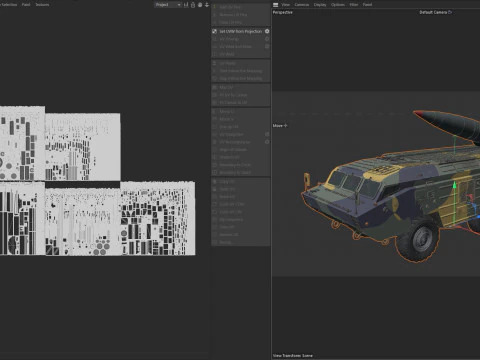480x360 pixels.
Task: Click View Transform: Scene status text
Action: [x=293, y=356]
